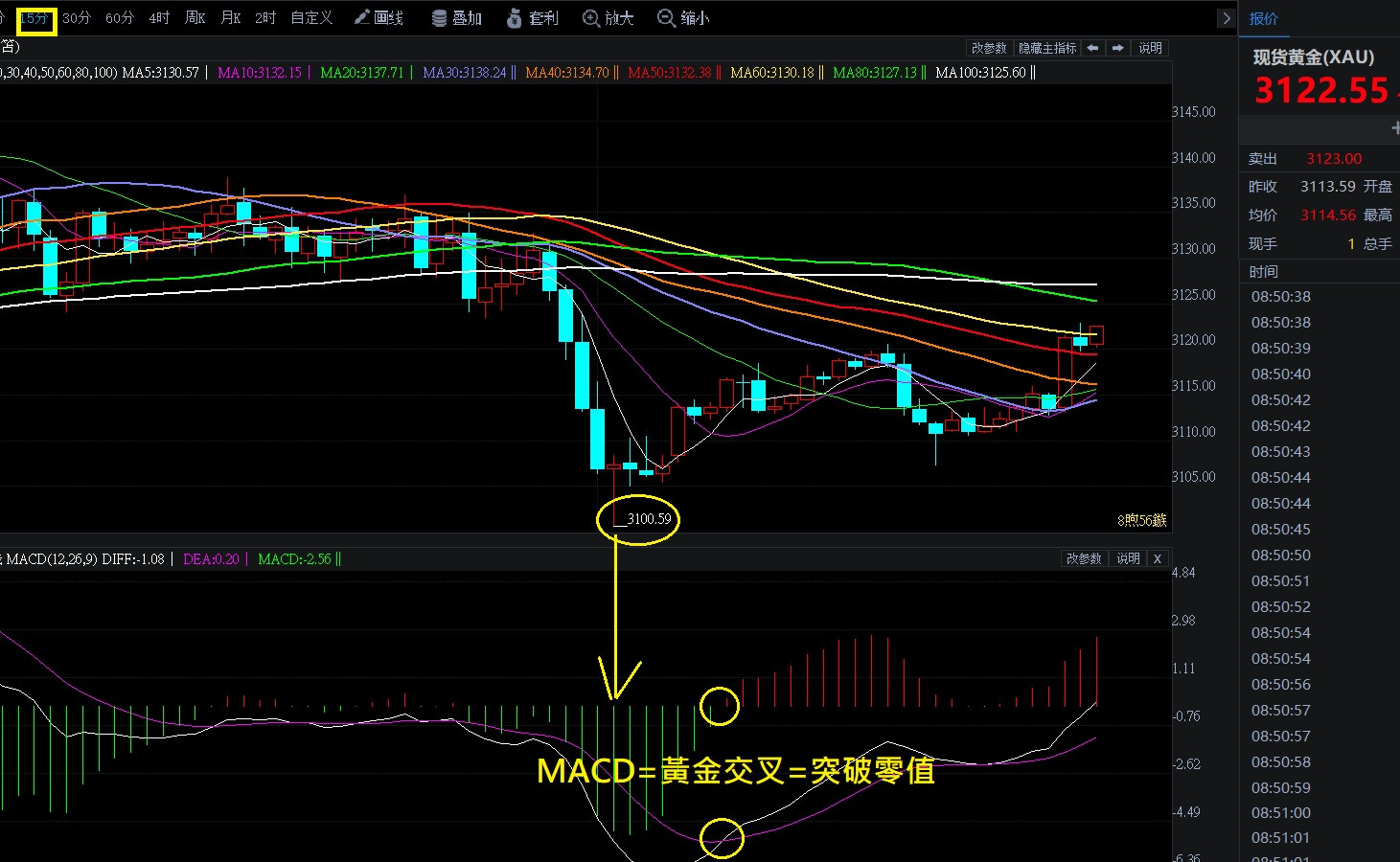Viewport: 1400px width, 862px height.
Task: Open 说明 help for the main indicator
Action: pyautogui.click(x=1150, y=48)
